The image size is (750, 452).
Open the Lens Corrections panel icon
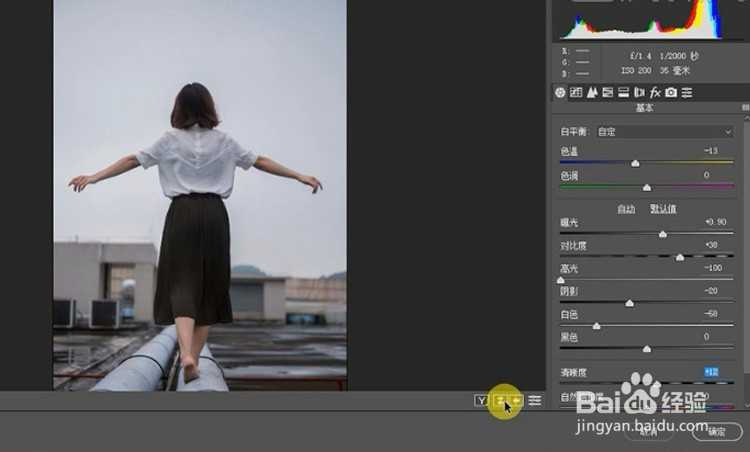tap(639, 92)
